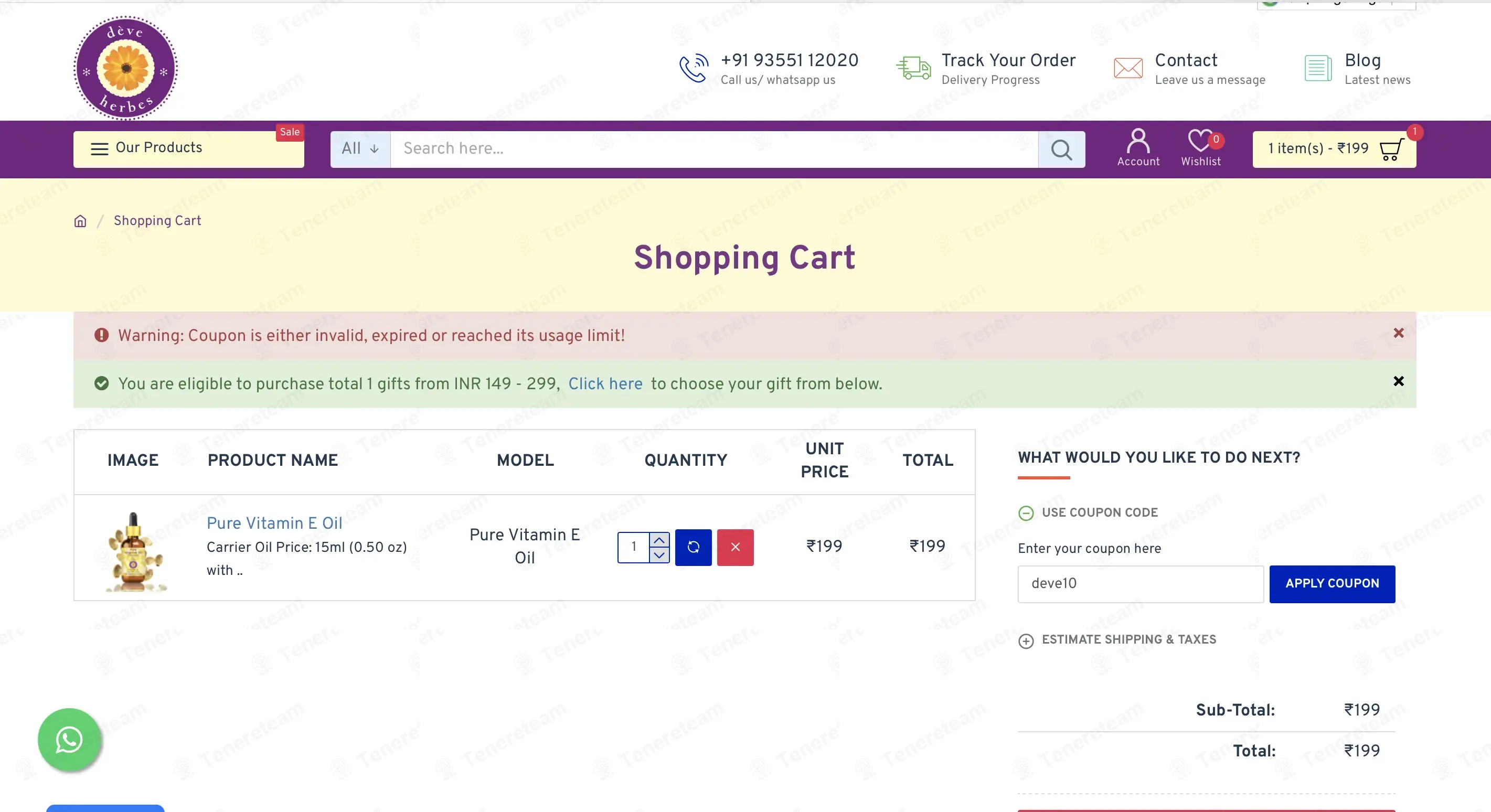The height and width of the screenshot is (812, 1491).
Task: Click the Contact envelope icon
Action: [1128, 68]
